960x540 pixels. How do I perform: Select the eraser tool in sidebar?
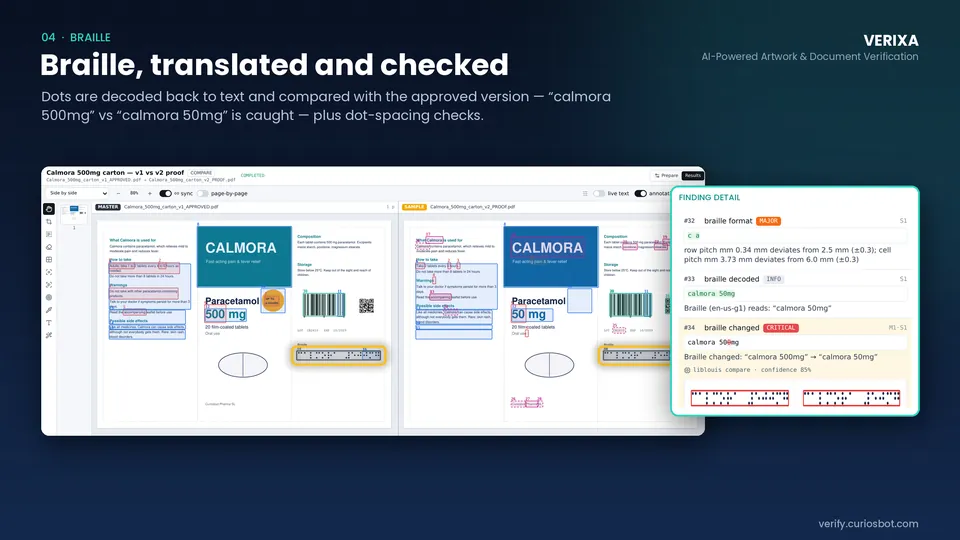click(x=49, y=247)
